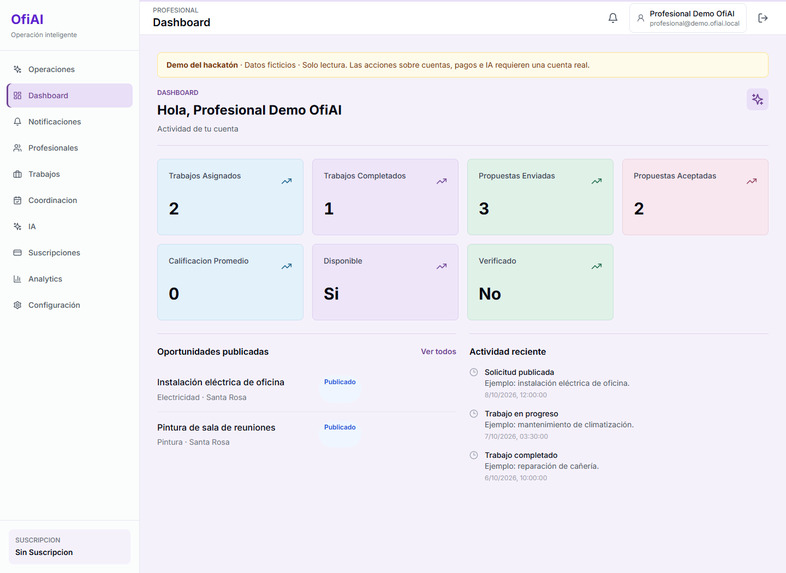Click the Dashboard grid icon in sidebar

[x=18, y=95]
